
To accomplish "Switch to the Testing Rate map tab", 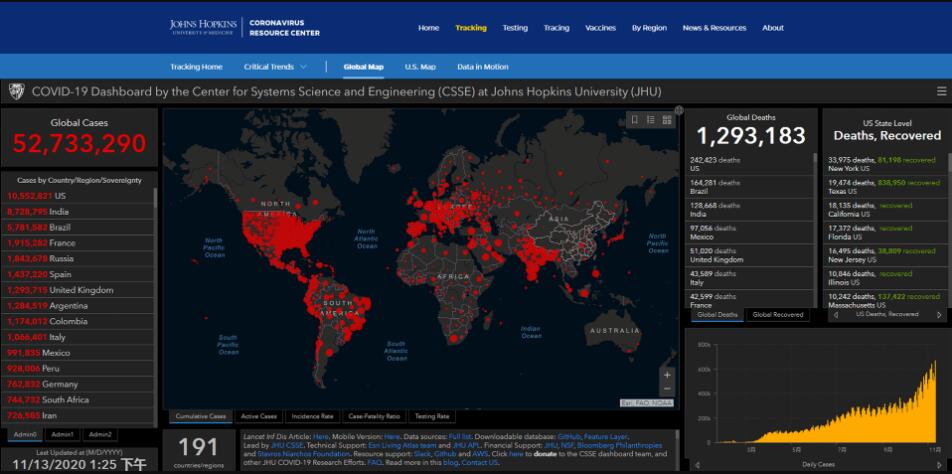I will [432, 416].
